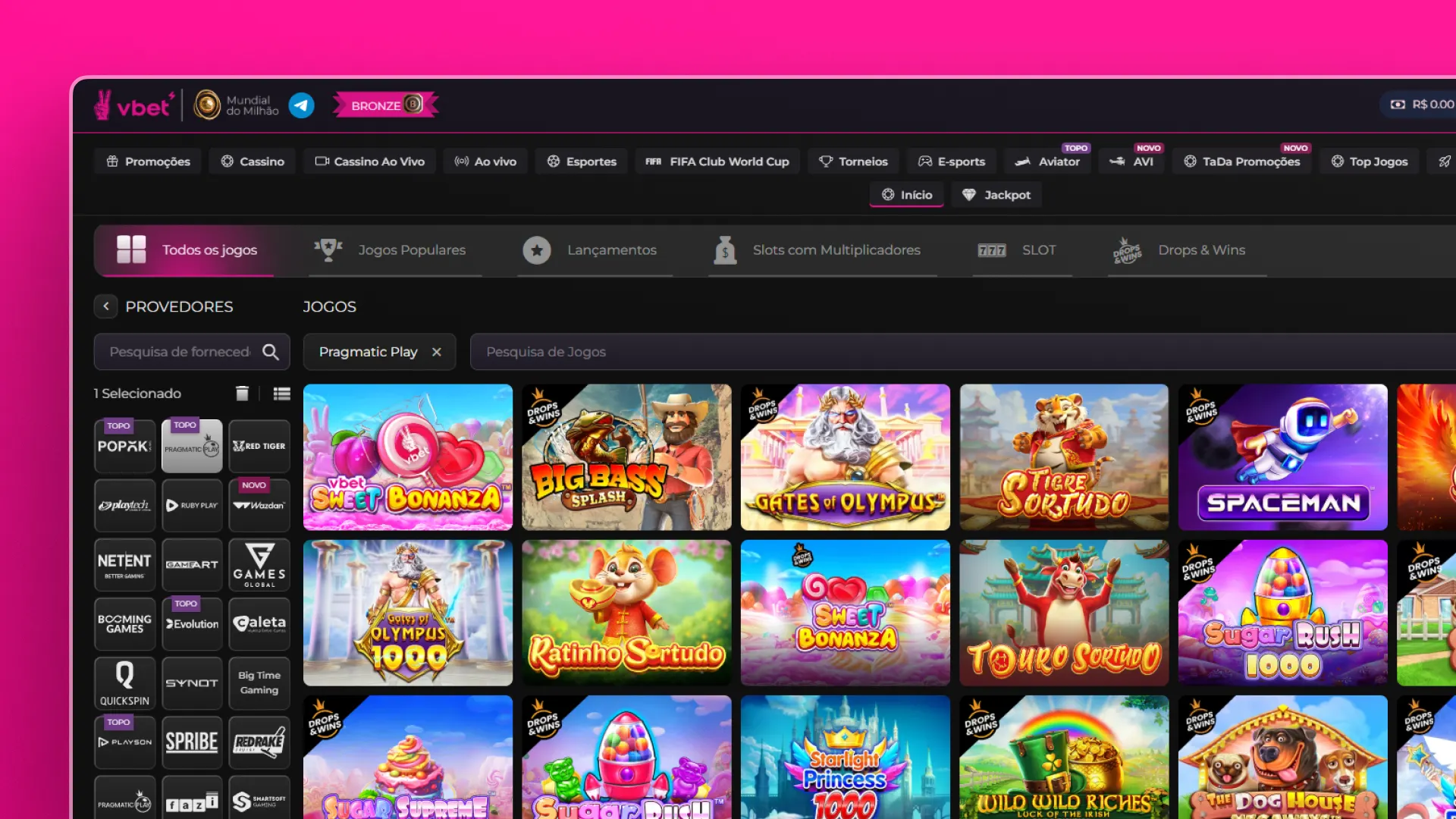This screenshot has width=1456, height=819.
Task: Click the trash icon to clear selected providers
Action: tap(242, 393)
